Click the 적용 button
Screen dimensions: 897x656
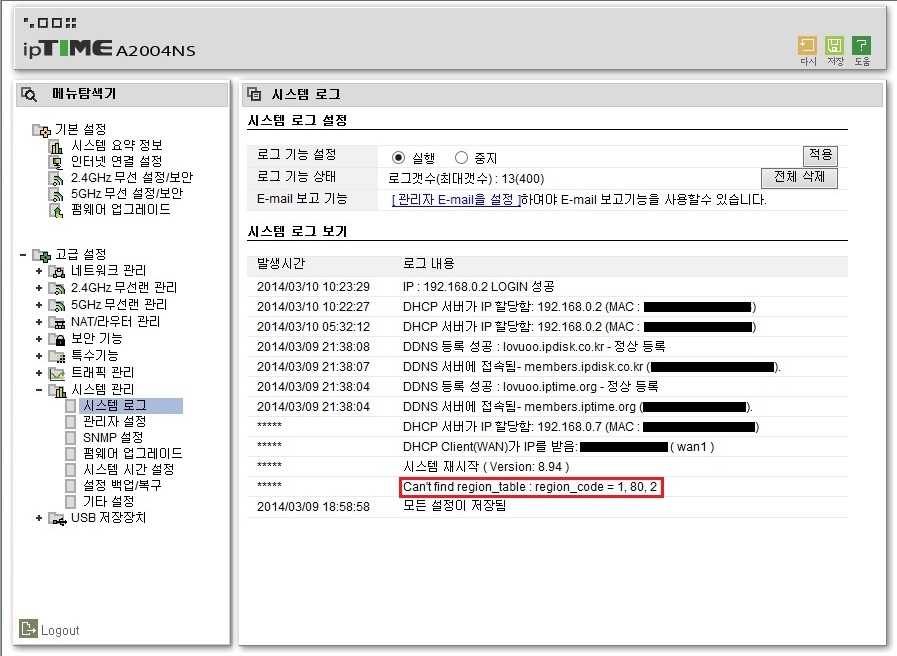pos(820,155)
